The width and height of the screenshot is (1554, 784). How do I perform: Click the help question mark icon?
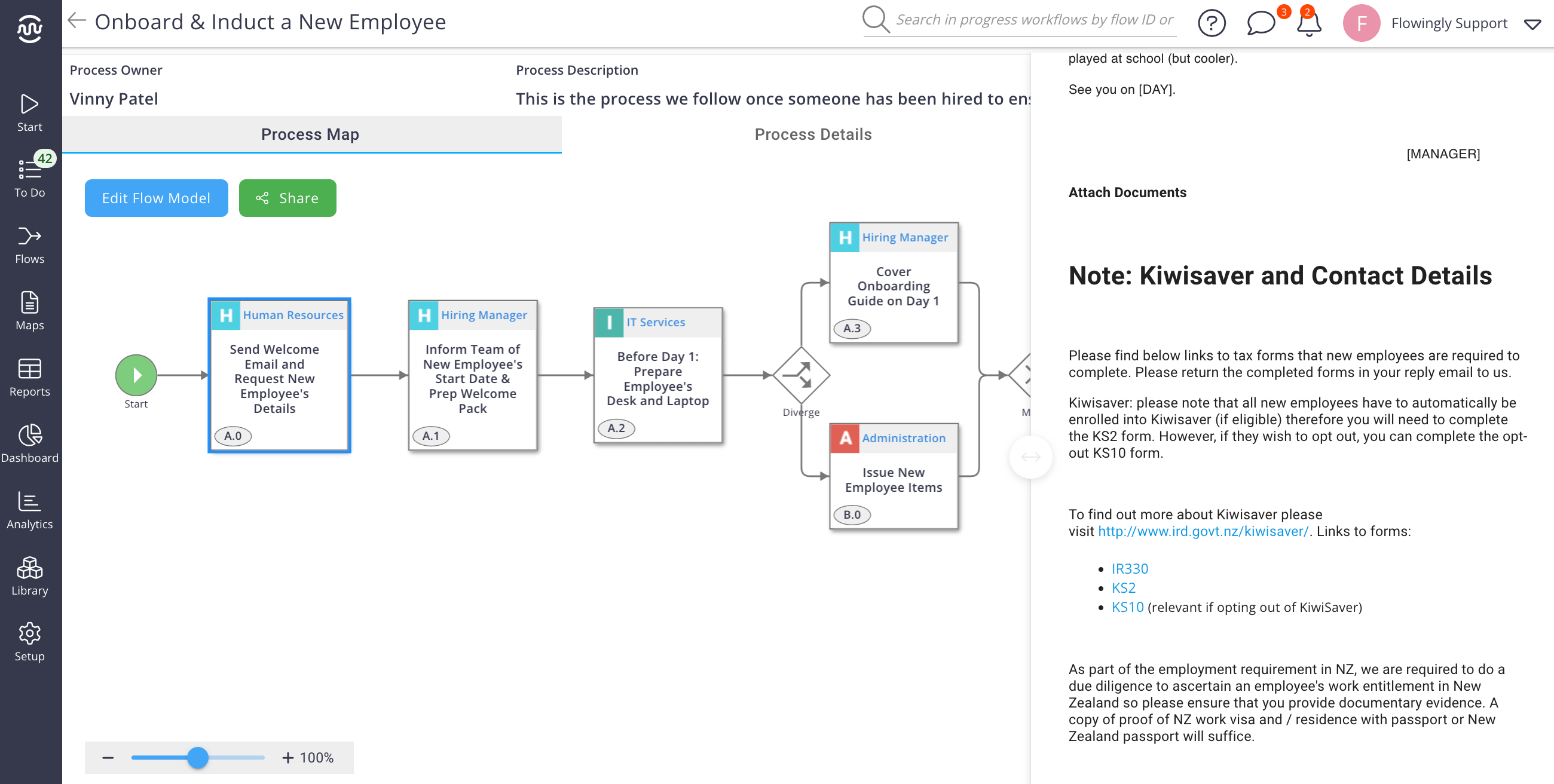(1211, 23)
